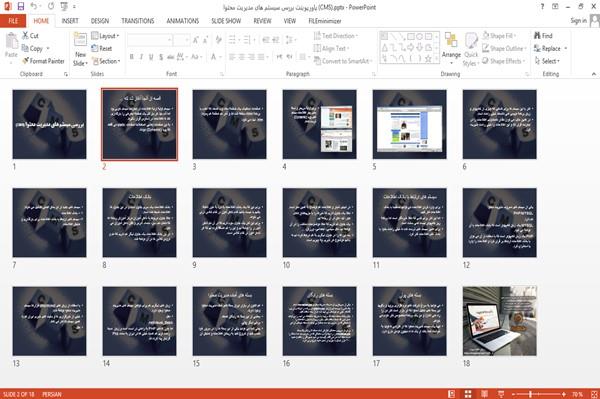Select slide 5 thumbnail with web screenshot
This screenshot has width=600, height=399.
409,124
